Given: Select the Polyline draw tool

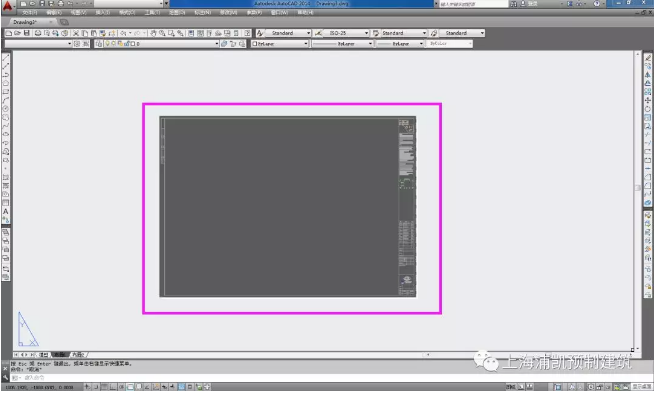Looking at the screenshot, I should pyautogui.click(x=6, y=74).
